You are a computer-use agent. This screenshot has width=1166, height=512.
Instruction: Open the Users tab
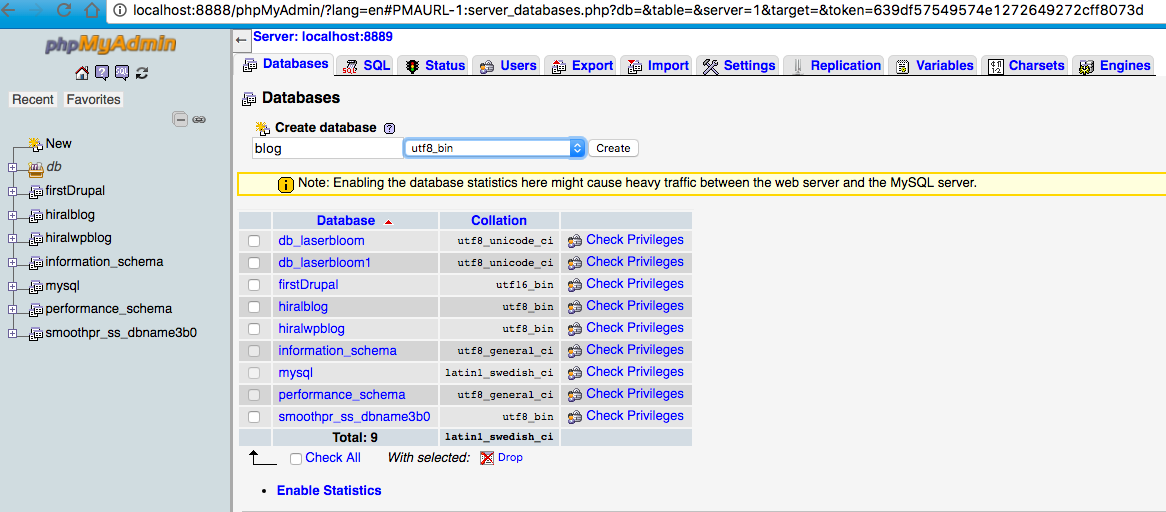pos(507,65)
